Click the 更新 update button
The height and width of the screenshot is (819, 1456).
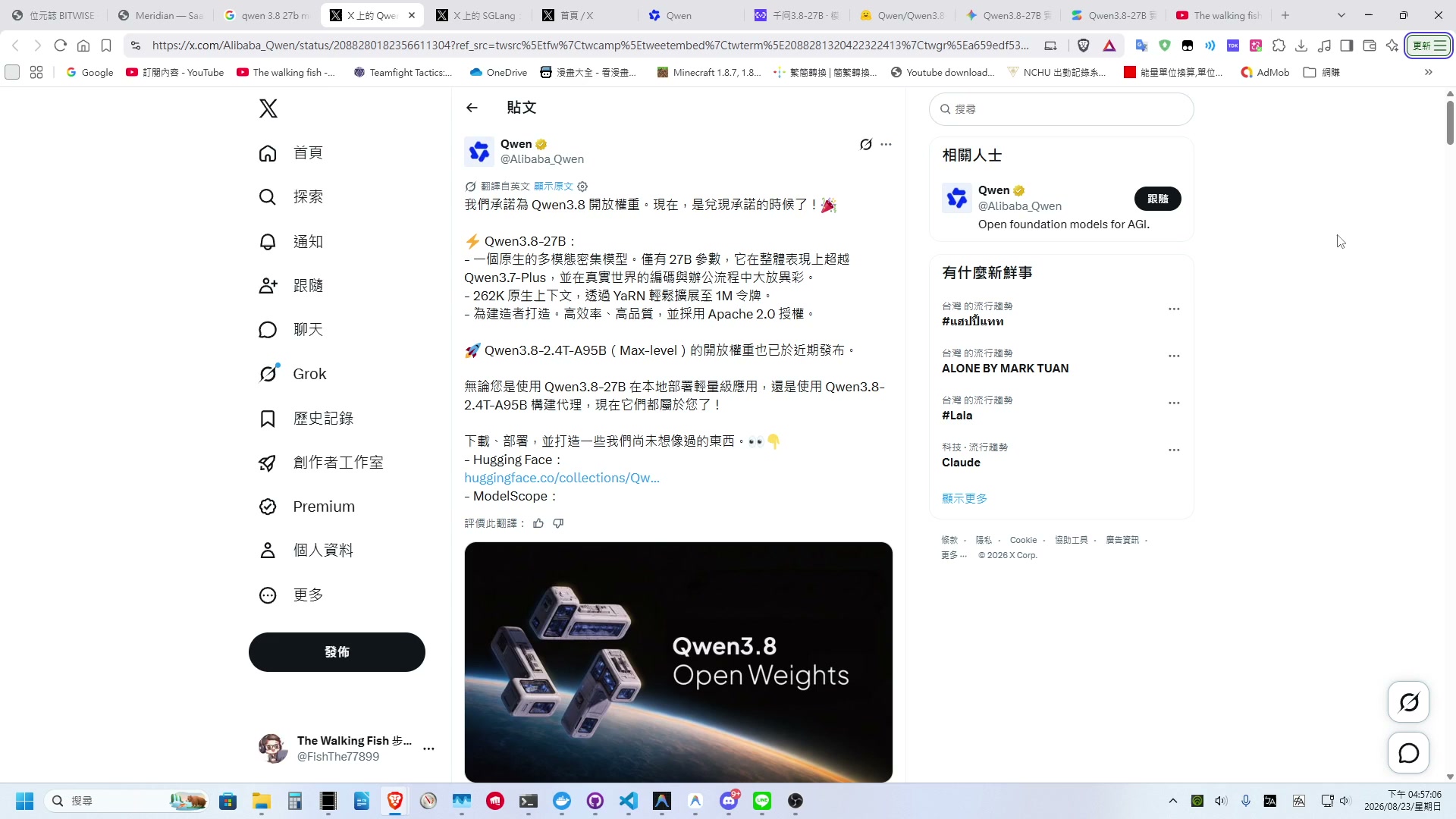pos(1429,45)
